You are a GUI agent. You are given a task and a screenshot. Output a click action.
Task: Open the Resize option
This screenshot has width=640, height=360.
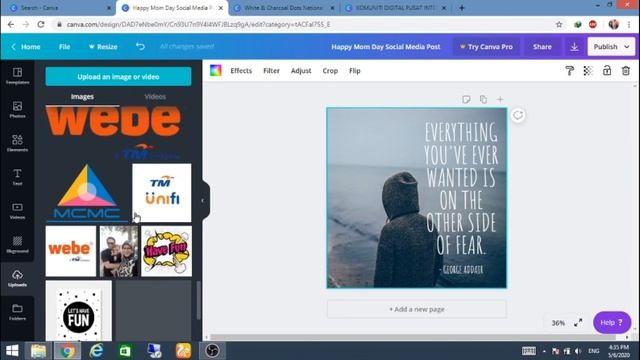click(103, 47)
